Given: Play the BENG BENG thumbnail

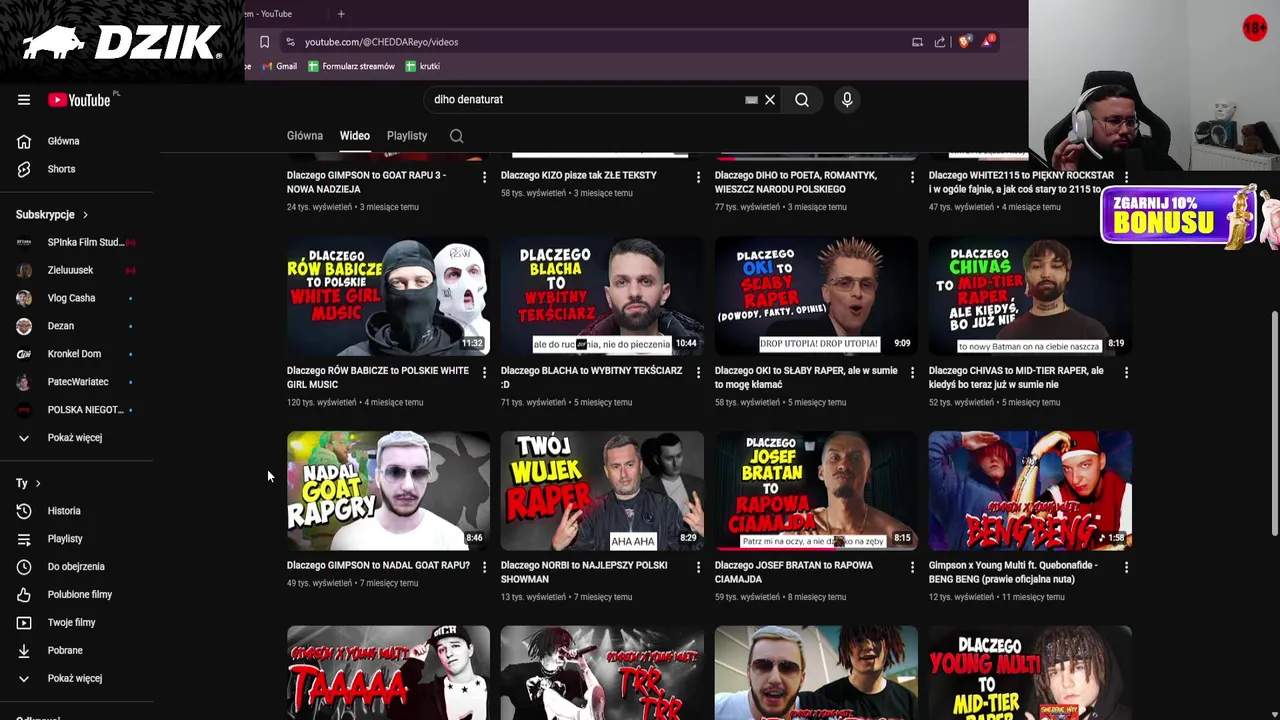Looking at the screenshot, I should click(x=1030, y=491).
